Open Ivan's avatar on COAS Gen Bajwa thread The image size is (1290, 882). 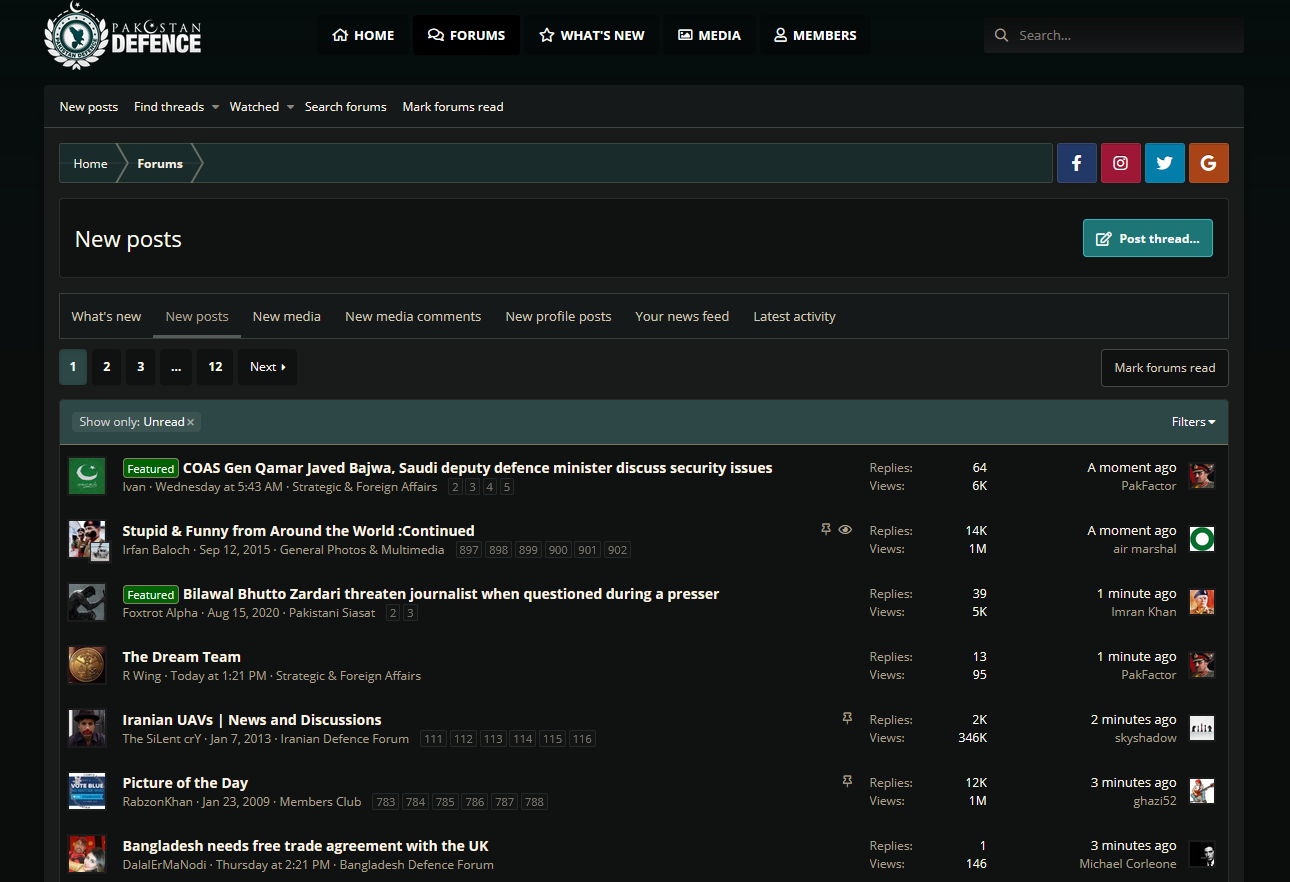(x=87, y=476)
